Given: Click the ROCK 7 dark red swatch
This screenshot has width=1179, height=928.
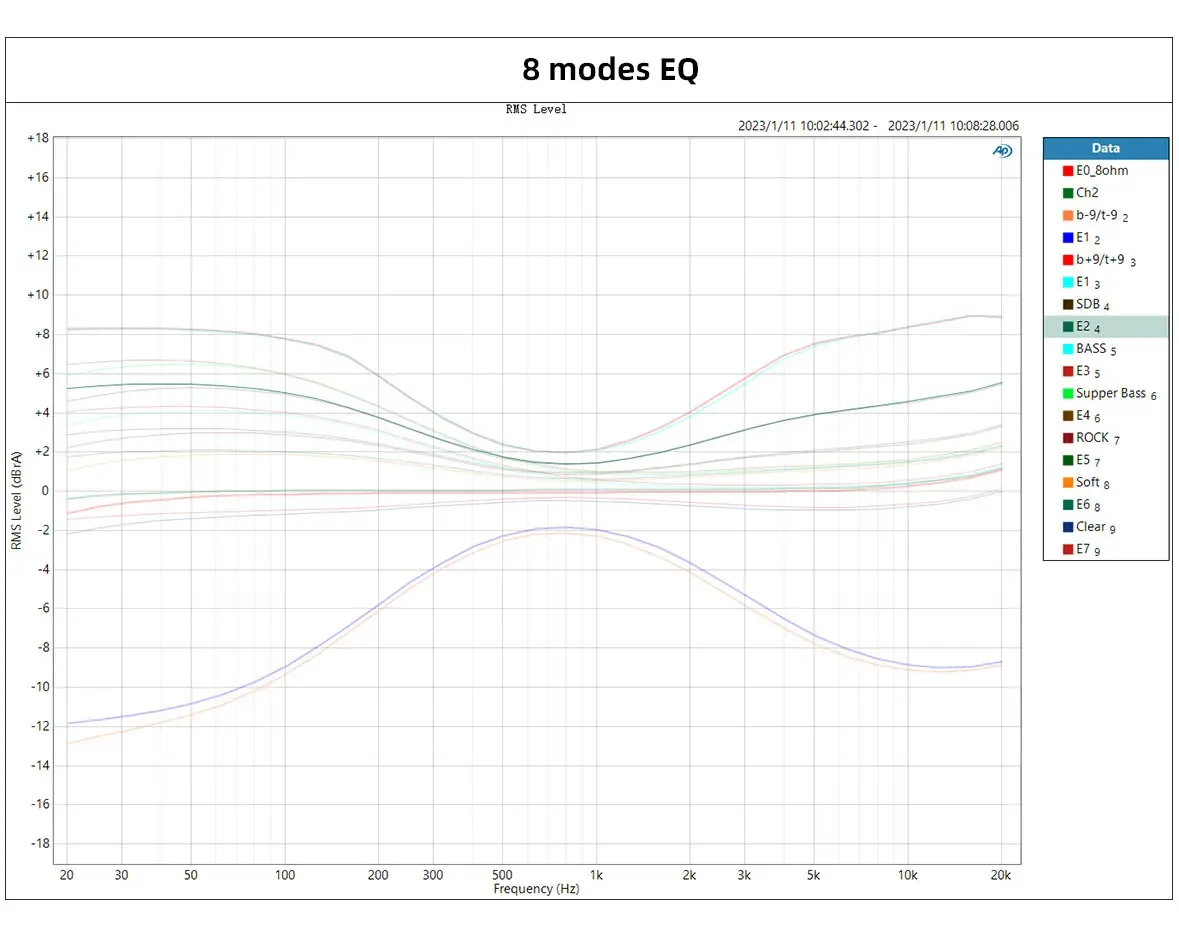Looking at the screenshot, I should [1068, 438].
